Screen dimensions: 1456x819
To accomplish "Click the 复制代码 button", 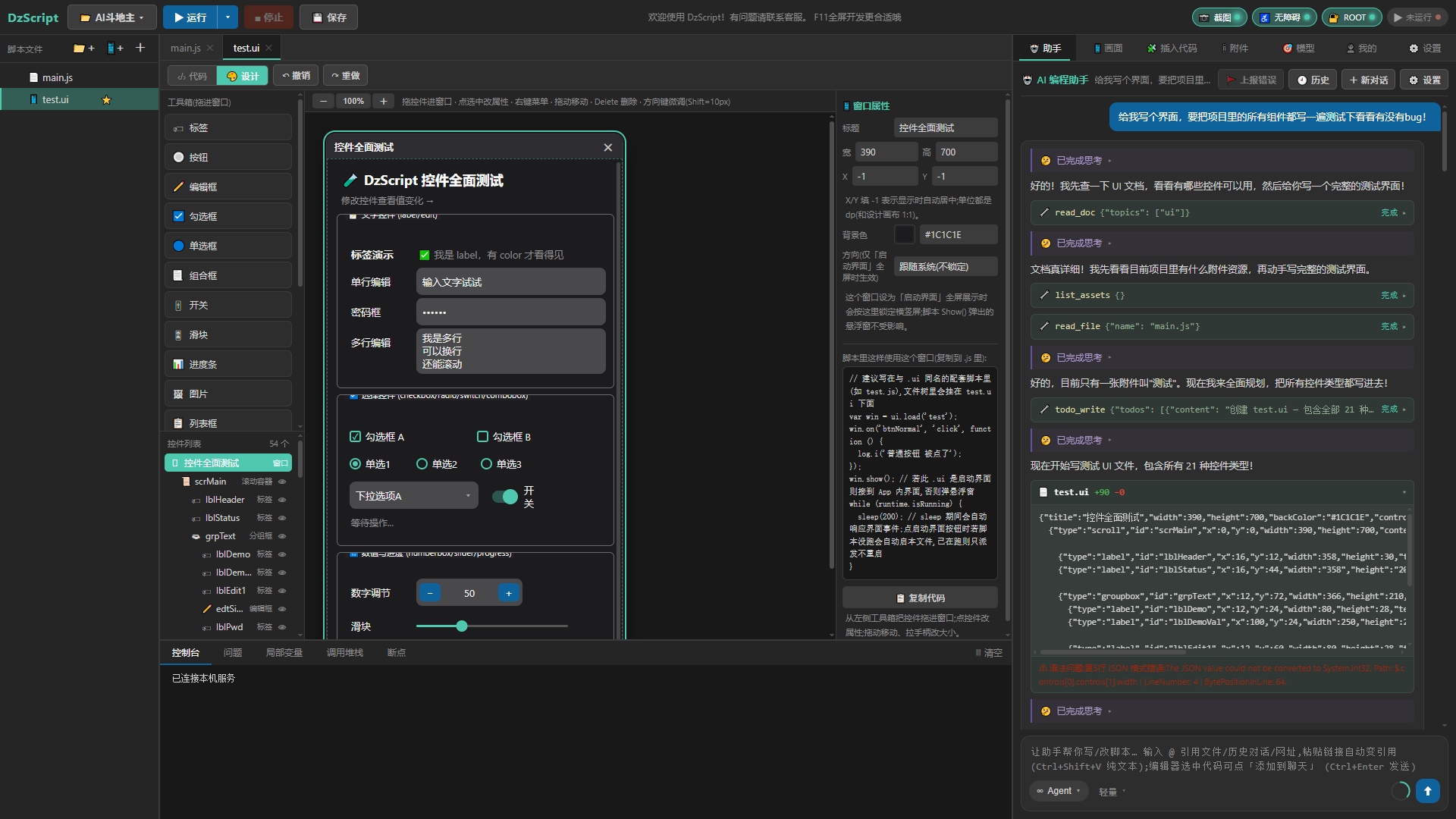I will (x=920, y=598).
